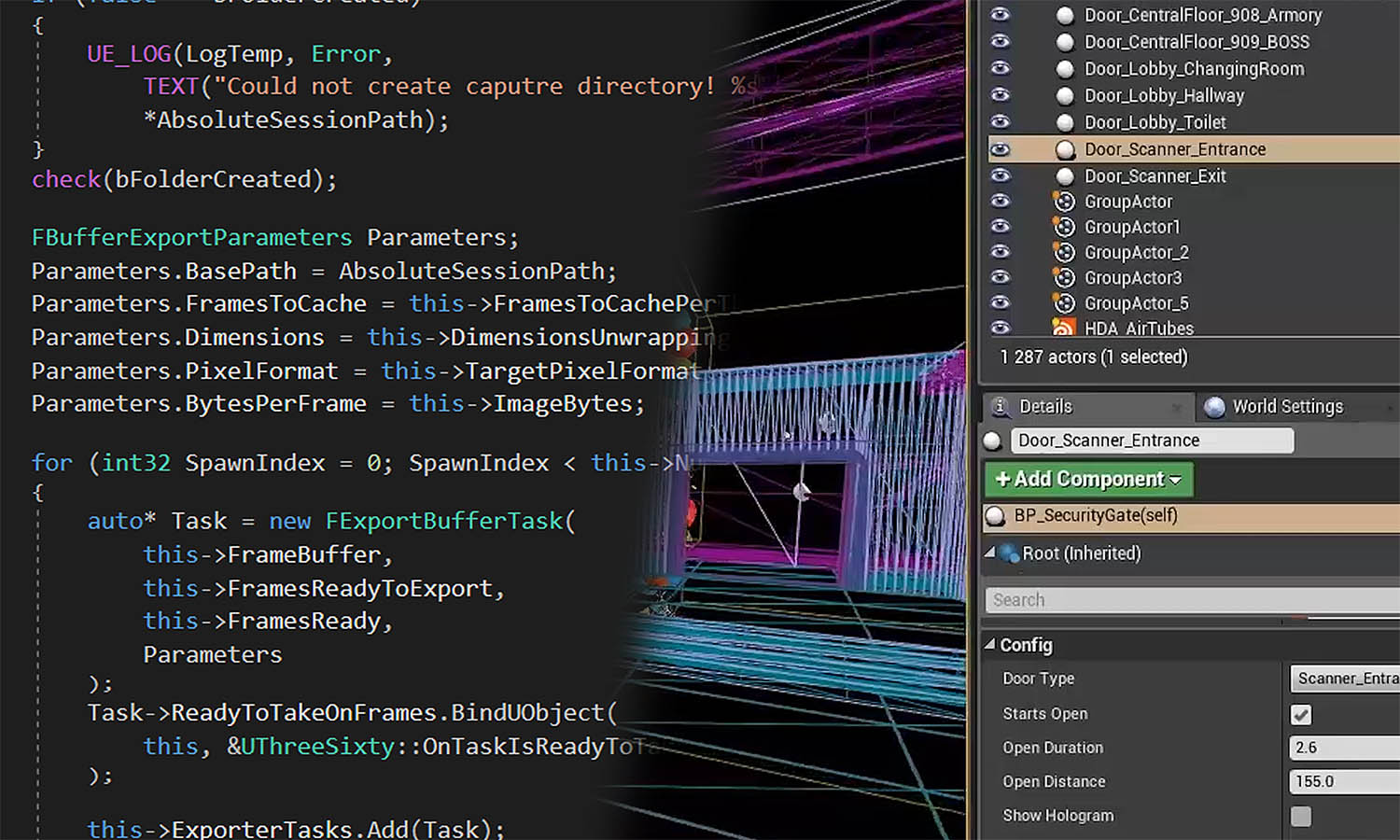The height and width of the screenshot is (840, 1400).
Task: Click the component Search field
Action: pos(1193,600)
